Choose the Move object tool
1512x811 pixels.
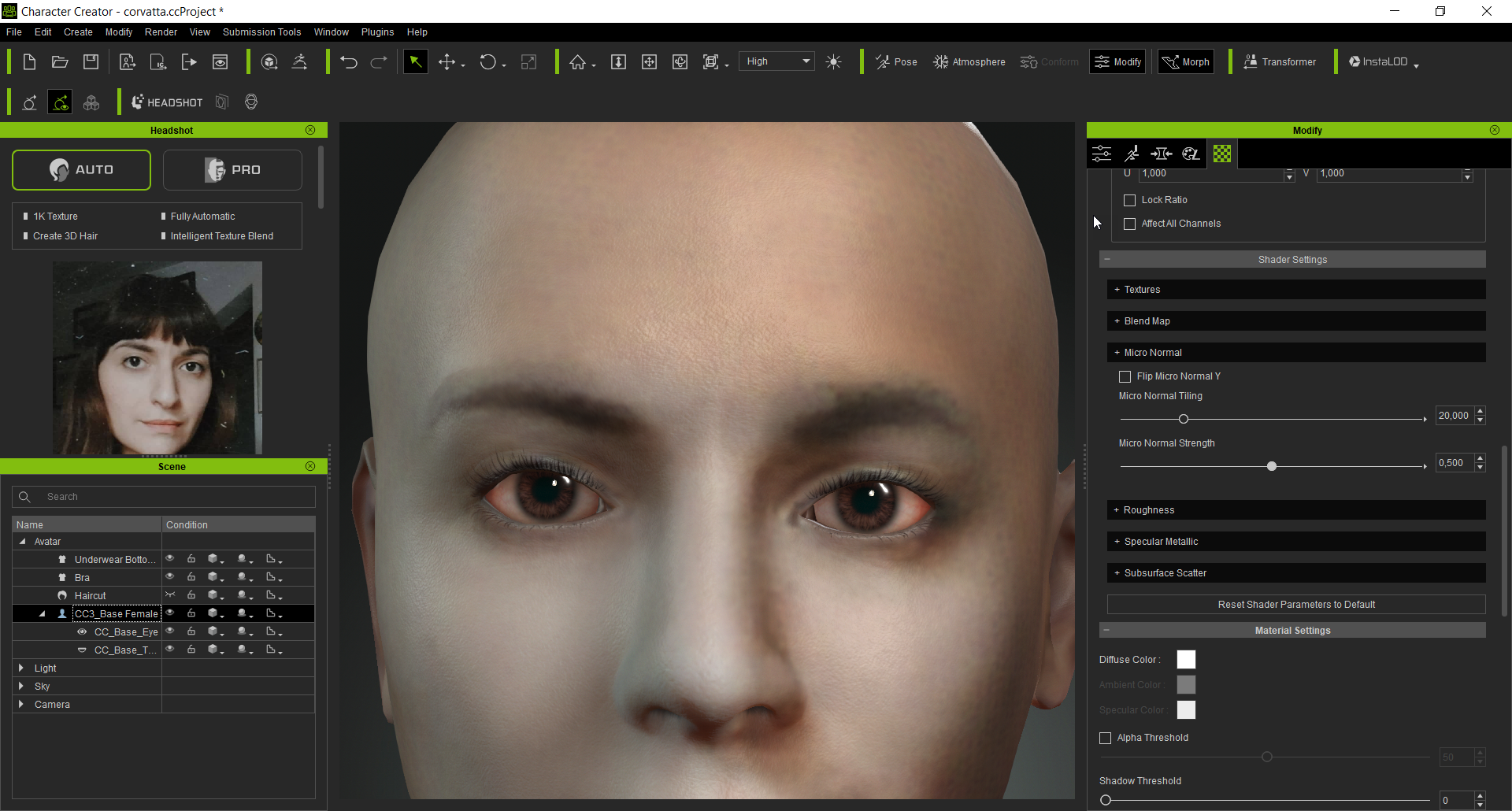(x=447, y=62)
